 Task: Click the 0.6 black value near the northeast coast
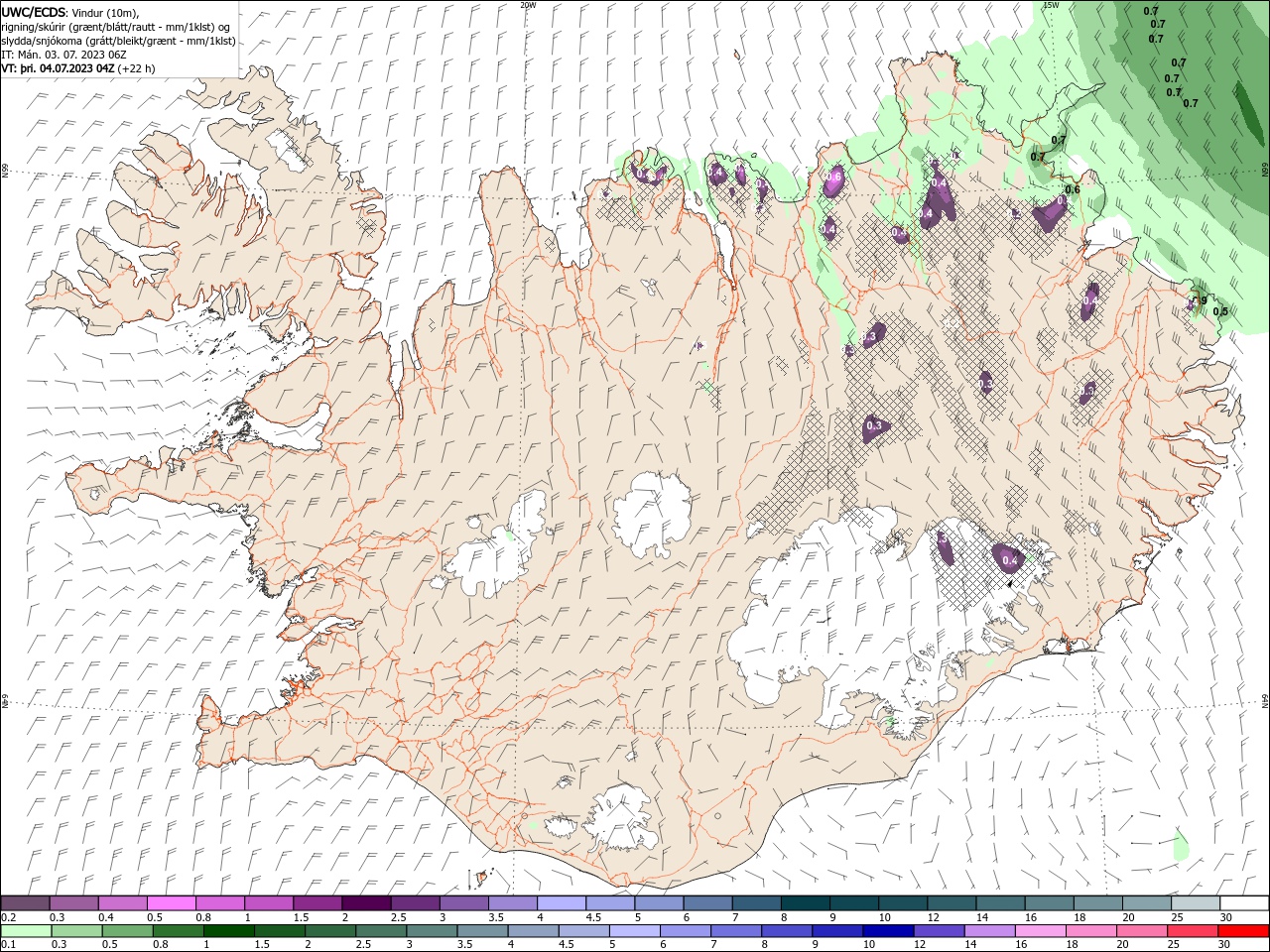pyautogui.click(x=1073, y=189)
